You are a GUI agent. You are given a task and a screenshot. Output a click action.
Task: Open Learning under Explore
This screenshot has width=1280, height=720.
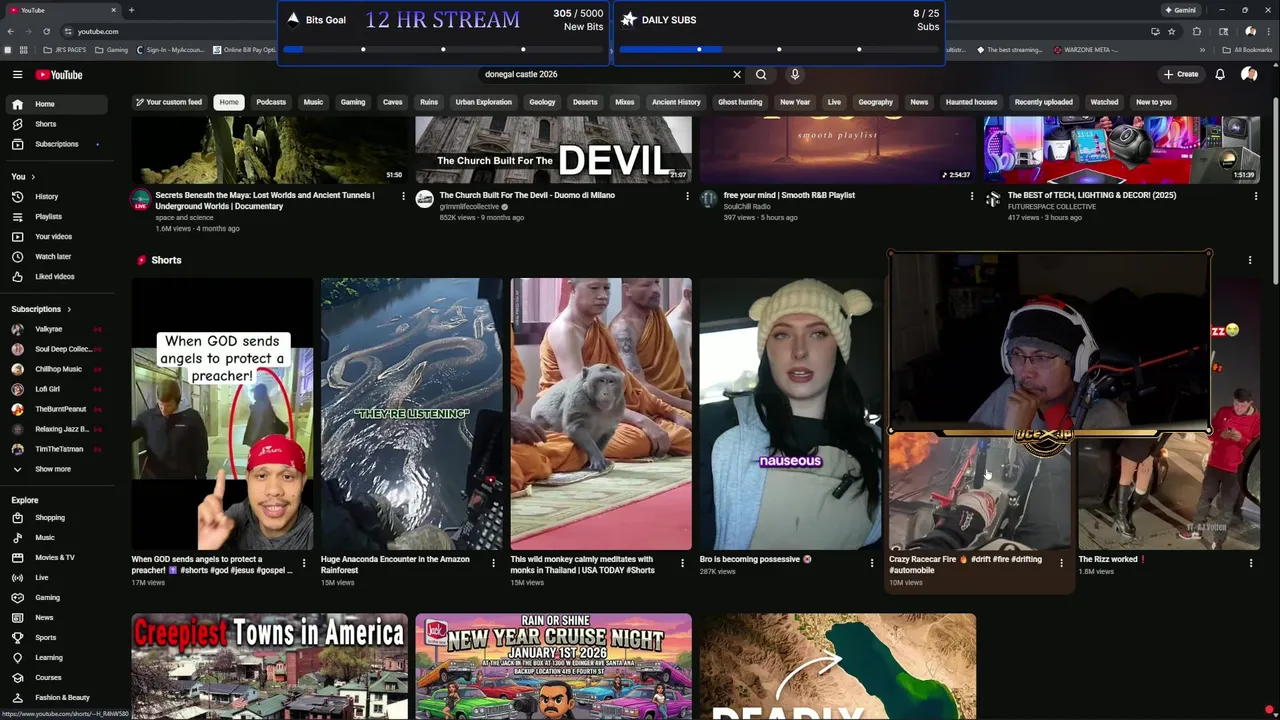pos(57,658)
